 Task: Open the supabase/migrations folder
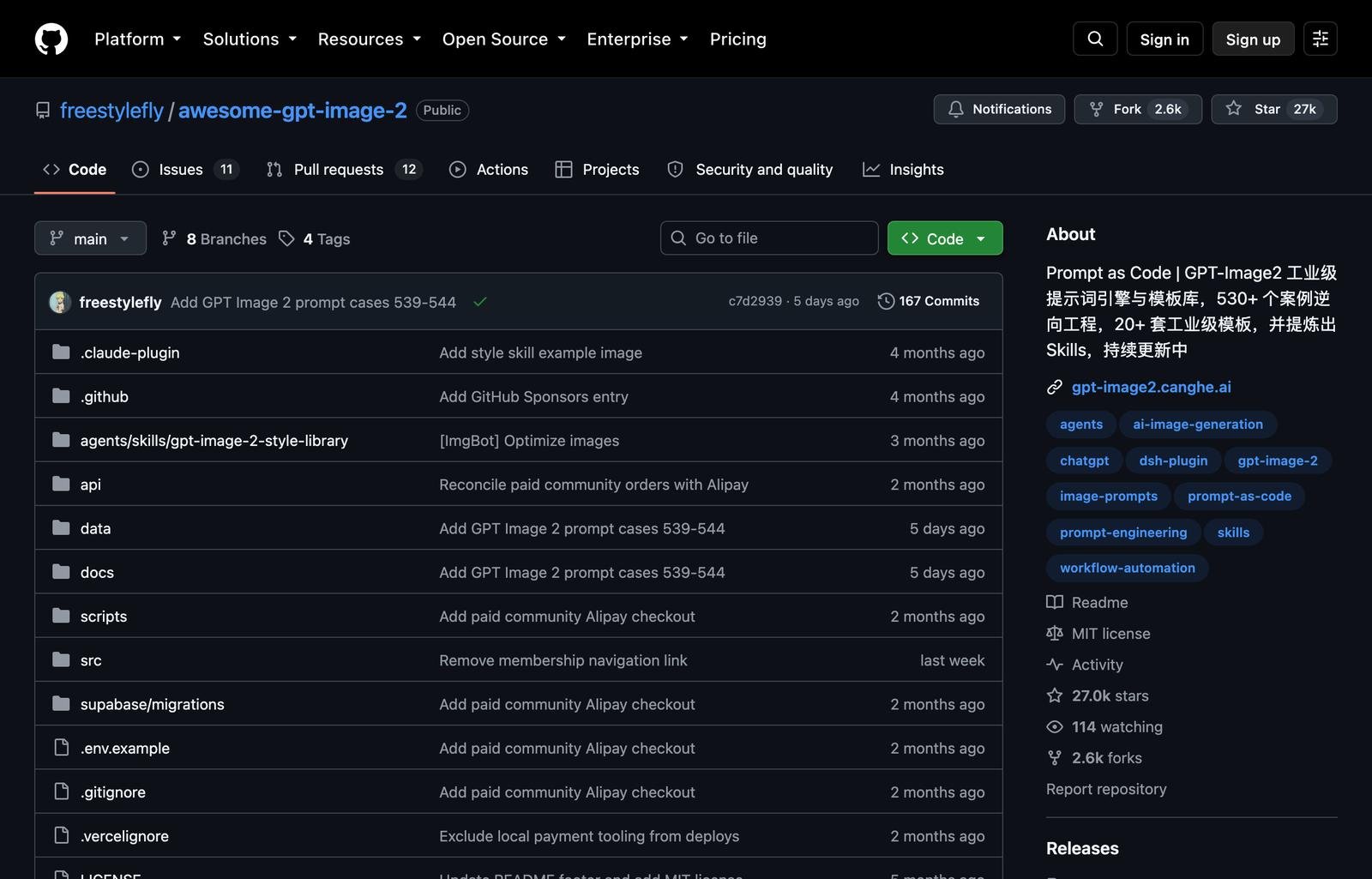click(153, 704)
